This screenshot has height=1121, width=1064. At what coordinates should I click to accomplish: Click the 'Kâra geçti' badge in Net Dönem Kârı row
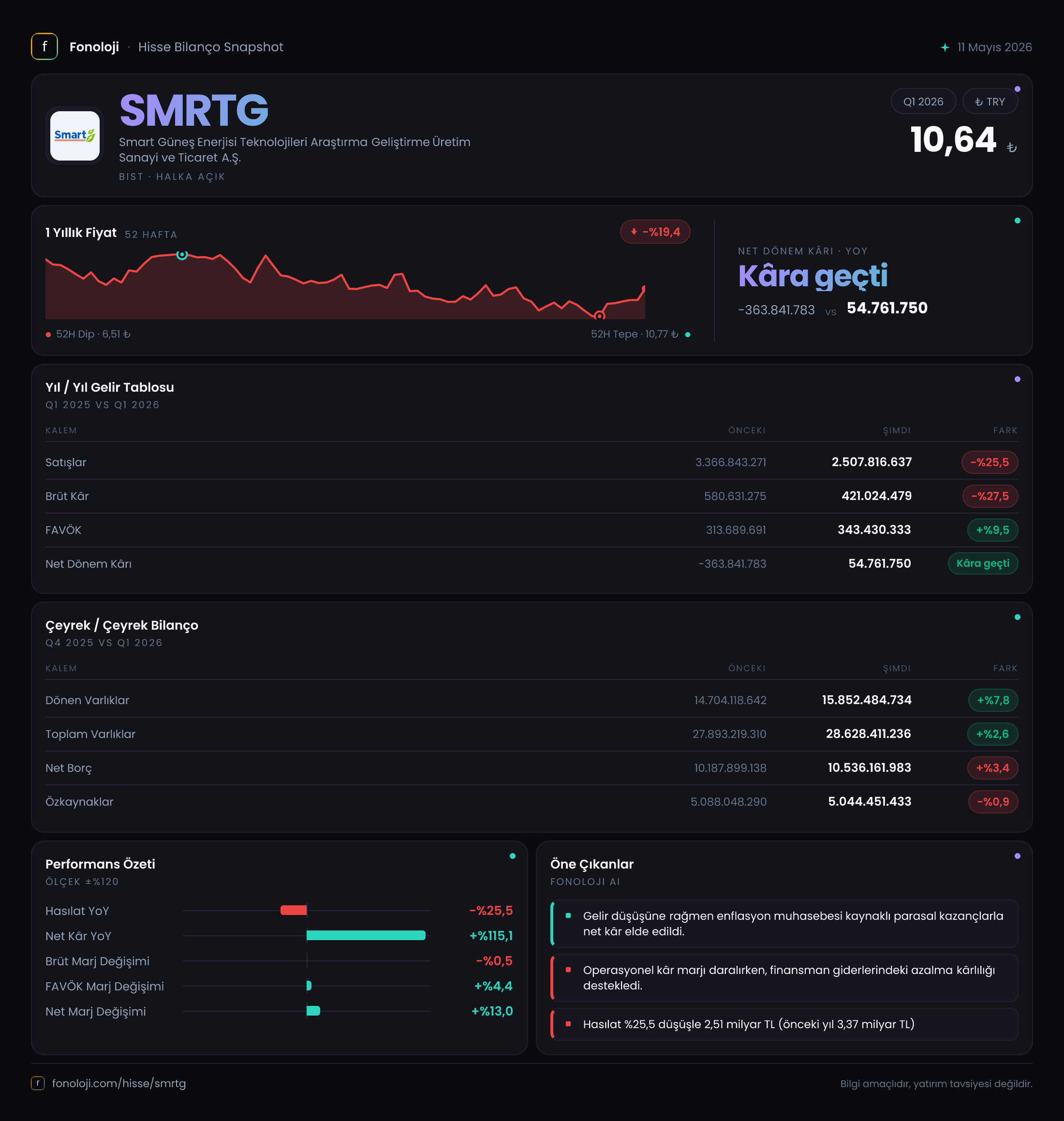[x=983, y=563]
